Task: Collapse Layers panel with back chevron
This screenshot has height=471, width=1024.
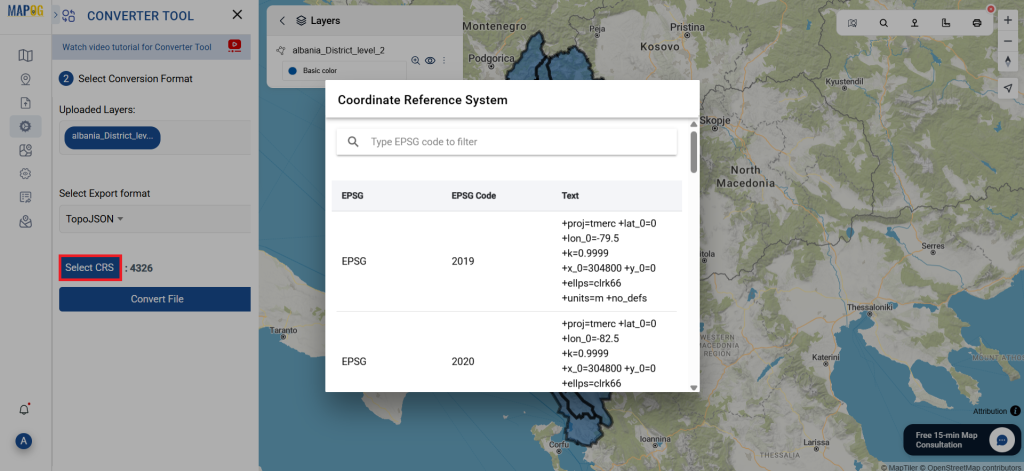Action: 282,21
